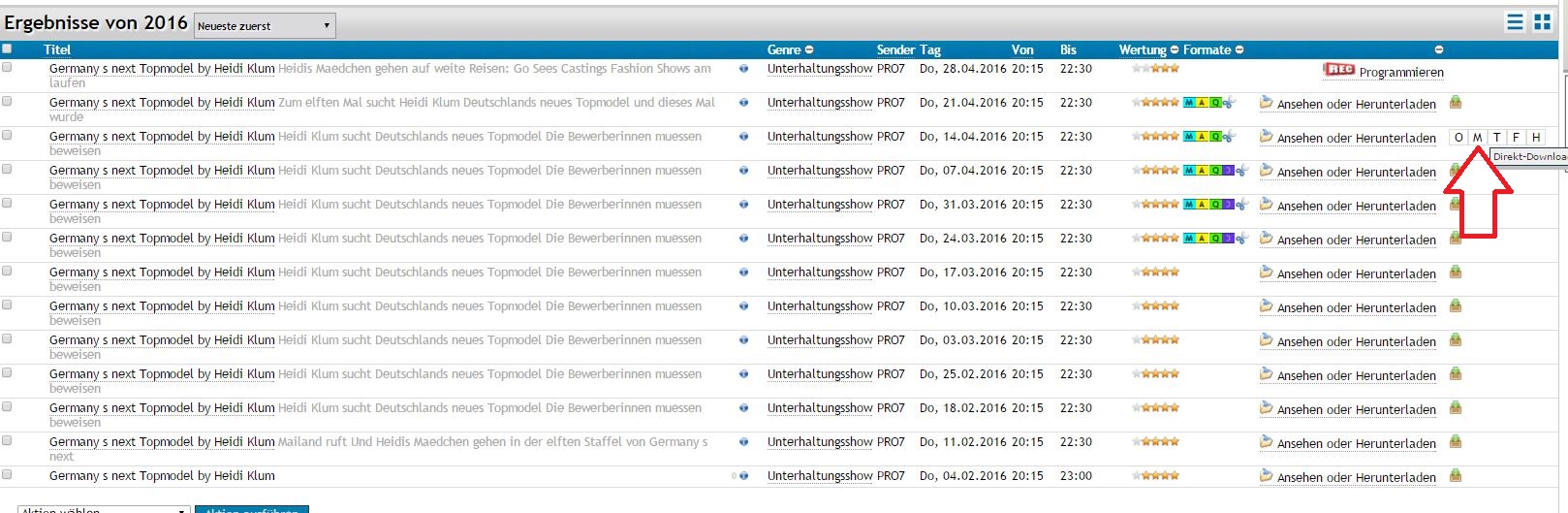Viewport: 1568px width, 513px height.
Task: Open info icon for 28.04.2016 episode
Action: pyautogui.click(x=743, y=69)
